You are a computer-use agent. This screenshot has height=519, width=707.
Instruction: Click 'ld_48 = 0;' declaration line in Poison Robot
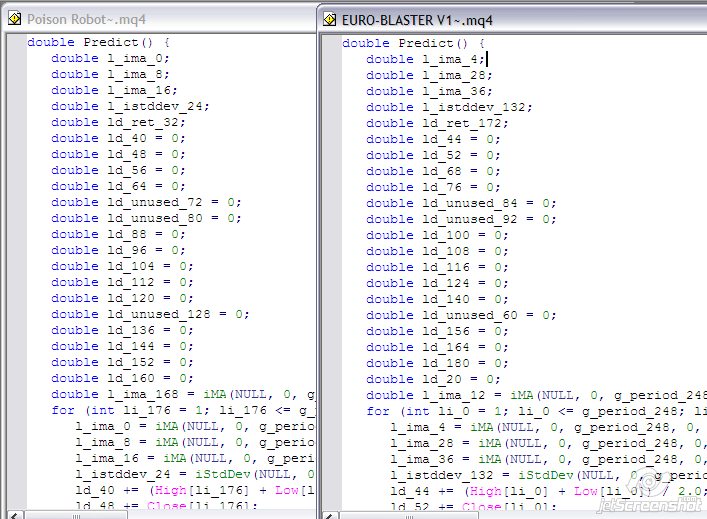click(146, 155)
